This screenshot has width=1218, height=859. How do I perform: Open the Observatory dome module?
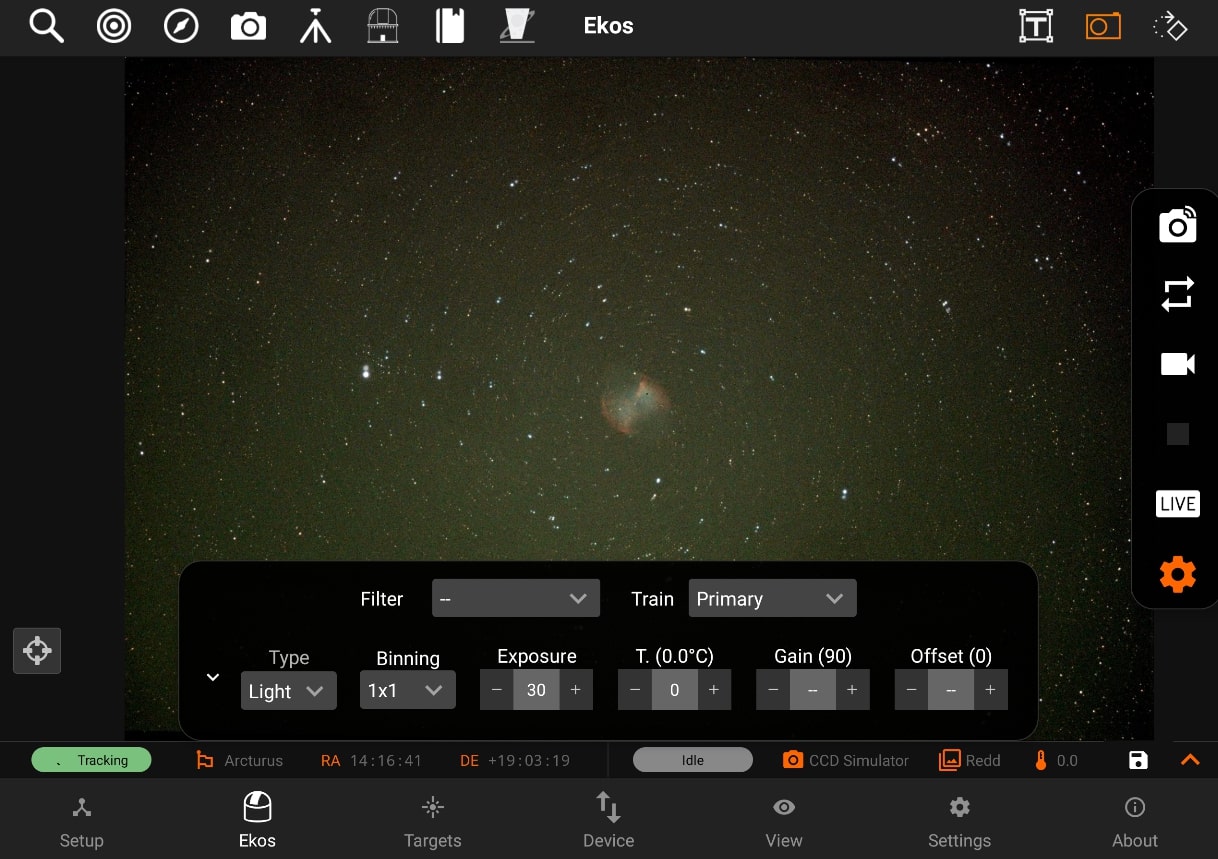pos(383,26)
